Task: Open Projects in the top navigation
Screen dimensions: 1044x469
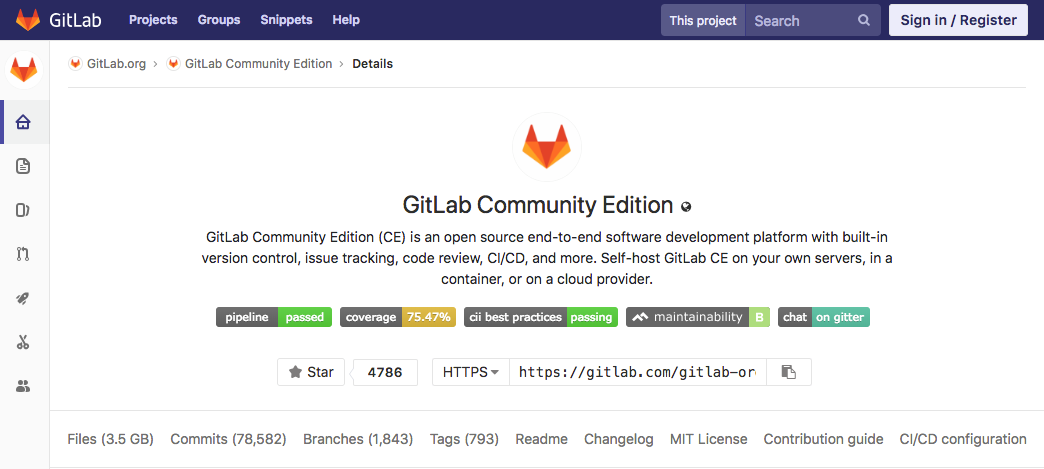Action: click(x=153, y=20)
